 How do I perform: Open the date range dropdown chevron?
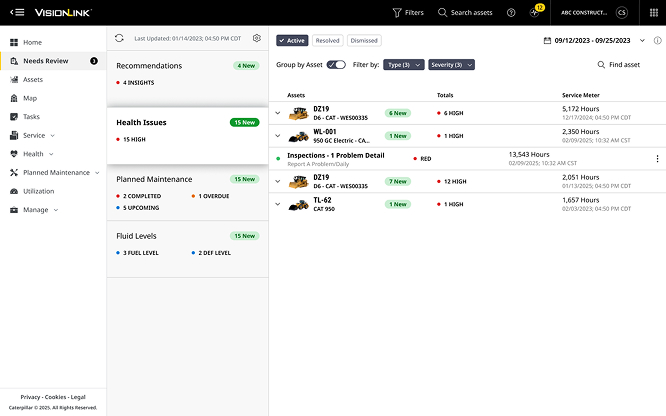642,41
